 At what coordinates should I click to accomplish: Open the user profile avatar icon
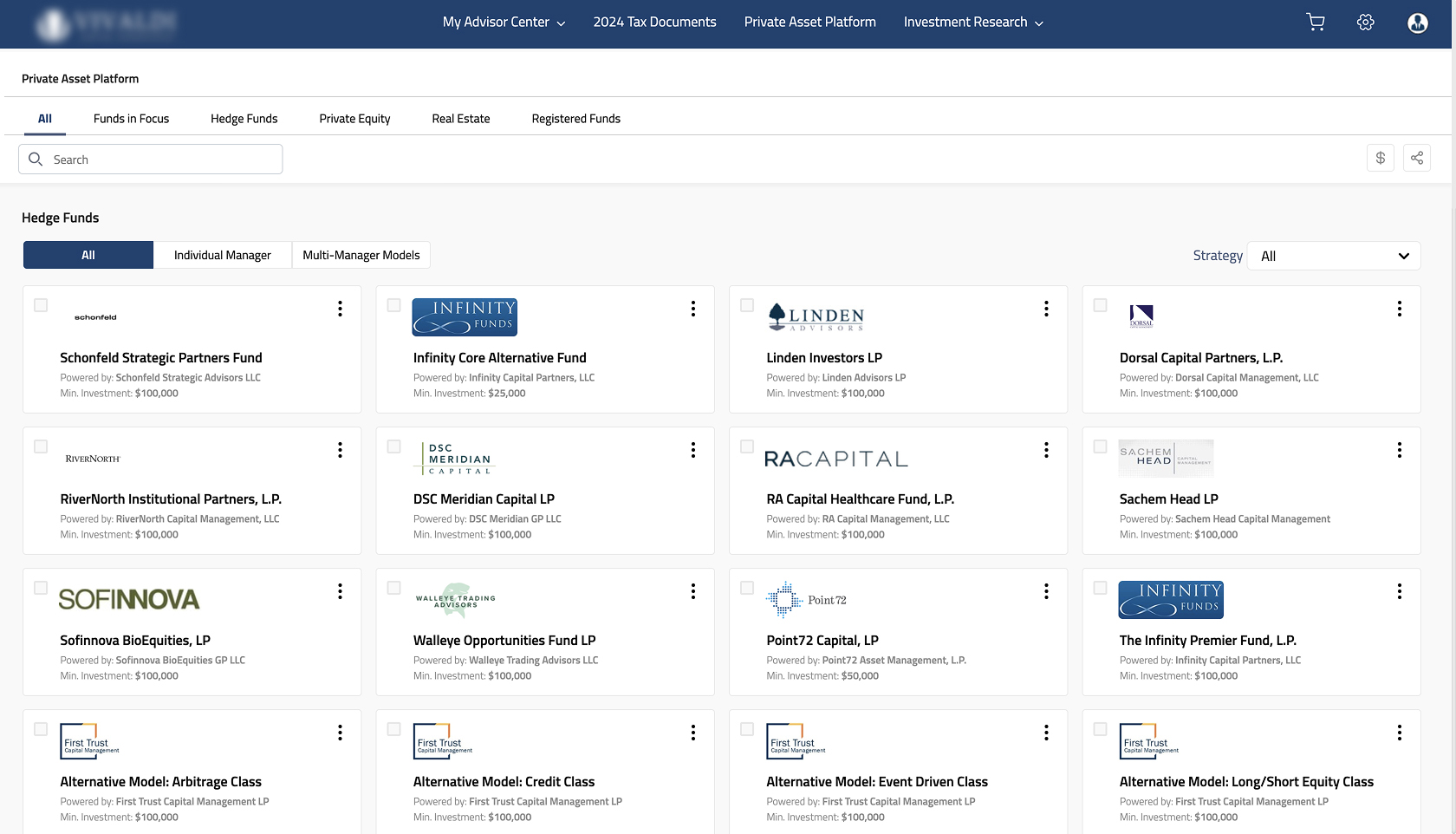click(1418, 23)
